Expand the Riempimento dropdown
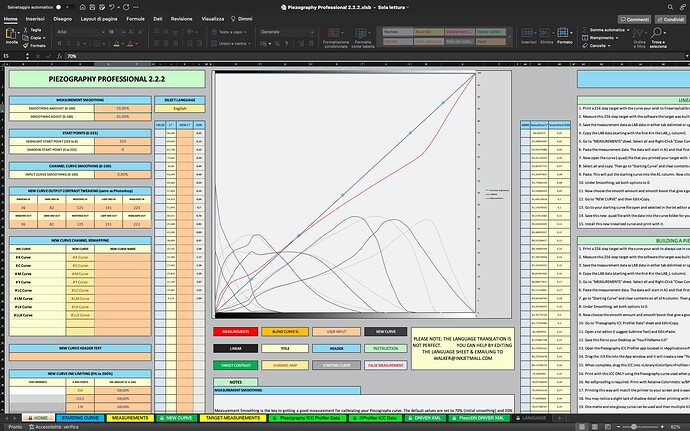The image size is (690, 431). (617, 38)
